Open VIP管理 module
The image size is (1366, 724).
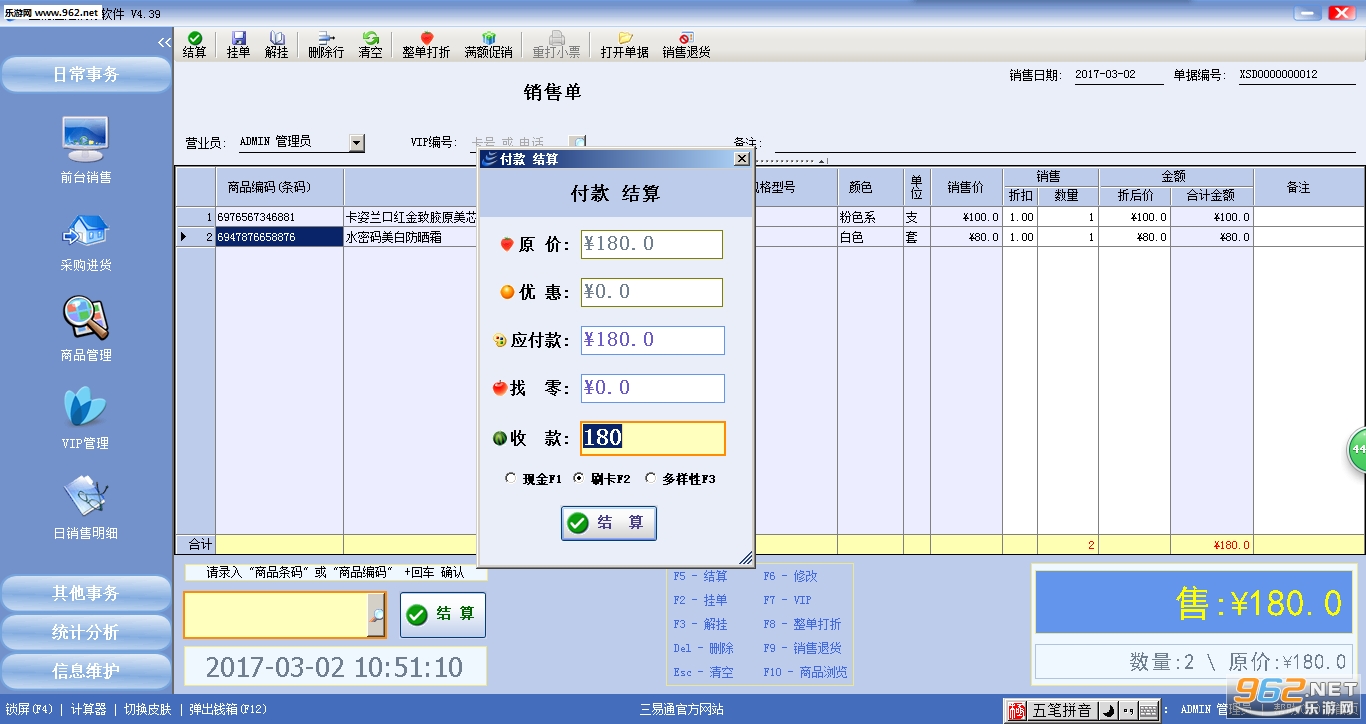pyautogui.click(x=86, y=418)
